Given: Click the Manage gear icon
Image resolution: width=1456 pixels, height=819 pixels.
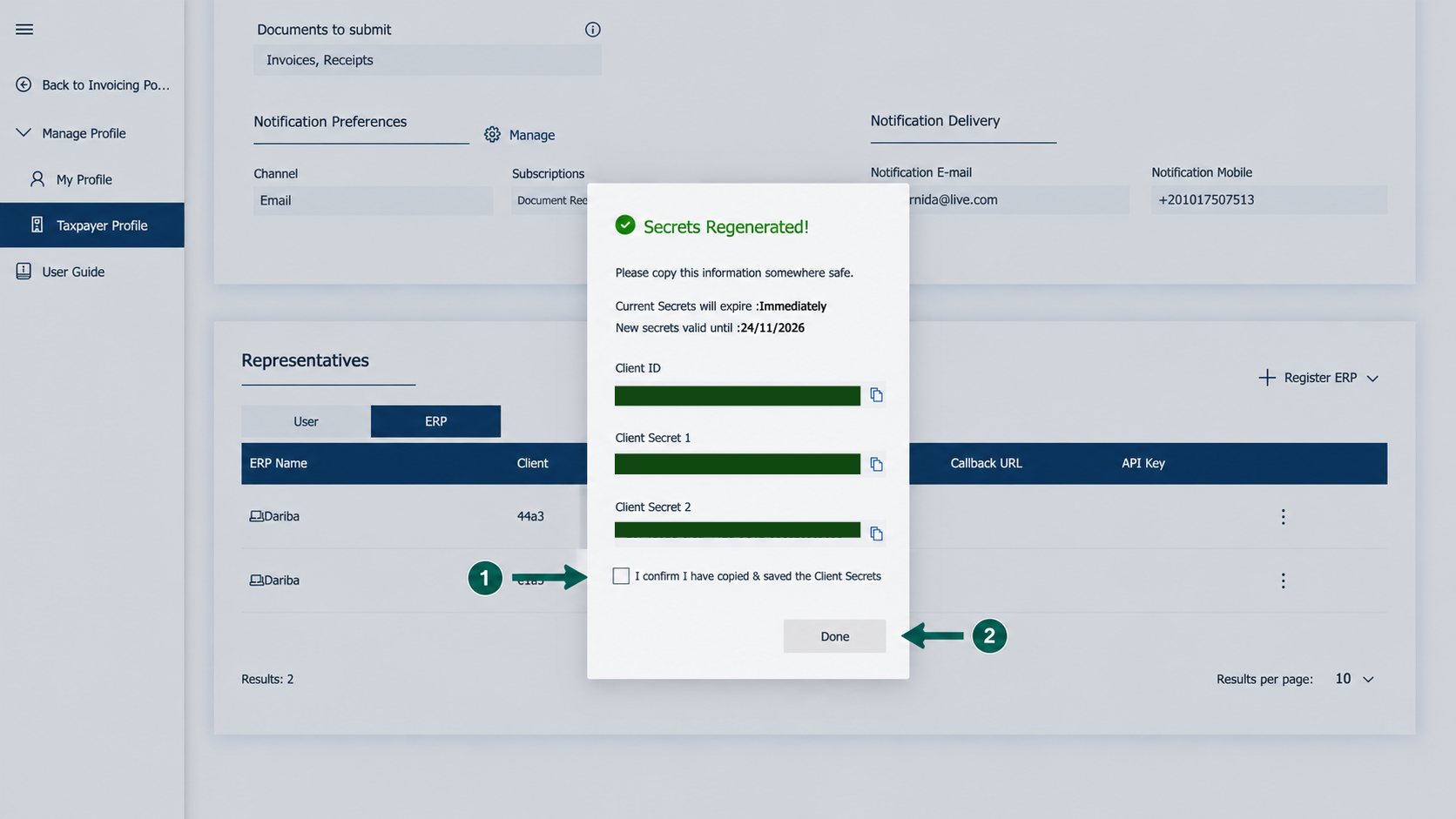Looking at the screenshot, I should point(493,134).
